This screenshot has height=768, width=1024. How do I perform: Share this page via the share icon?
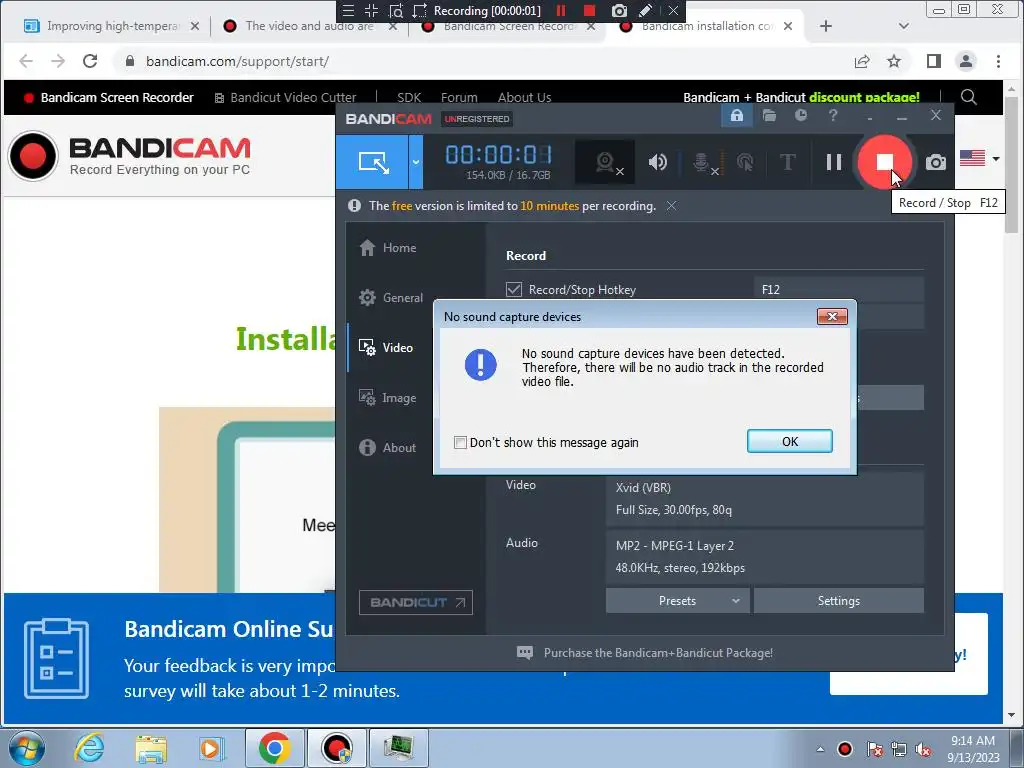coord(862,61)
